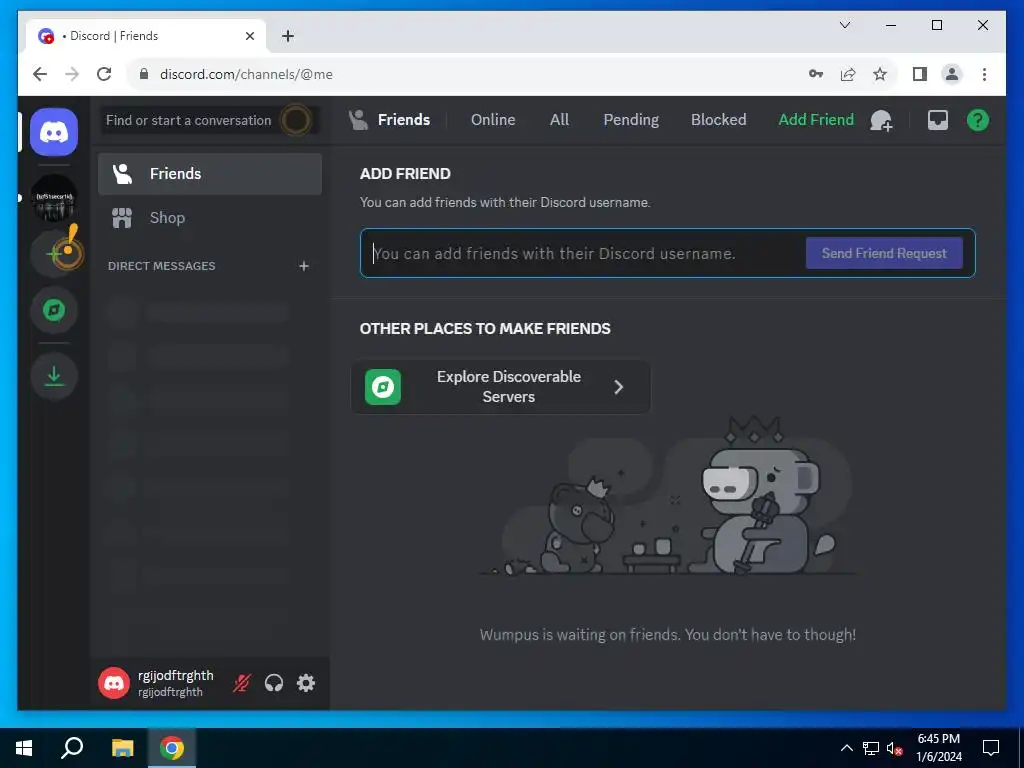Click the taskbar search magnifier

(72, 748)
